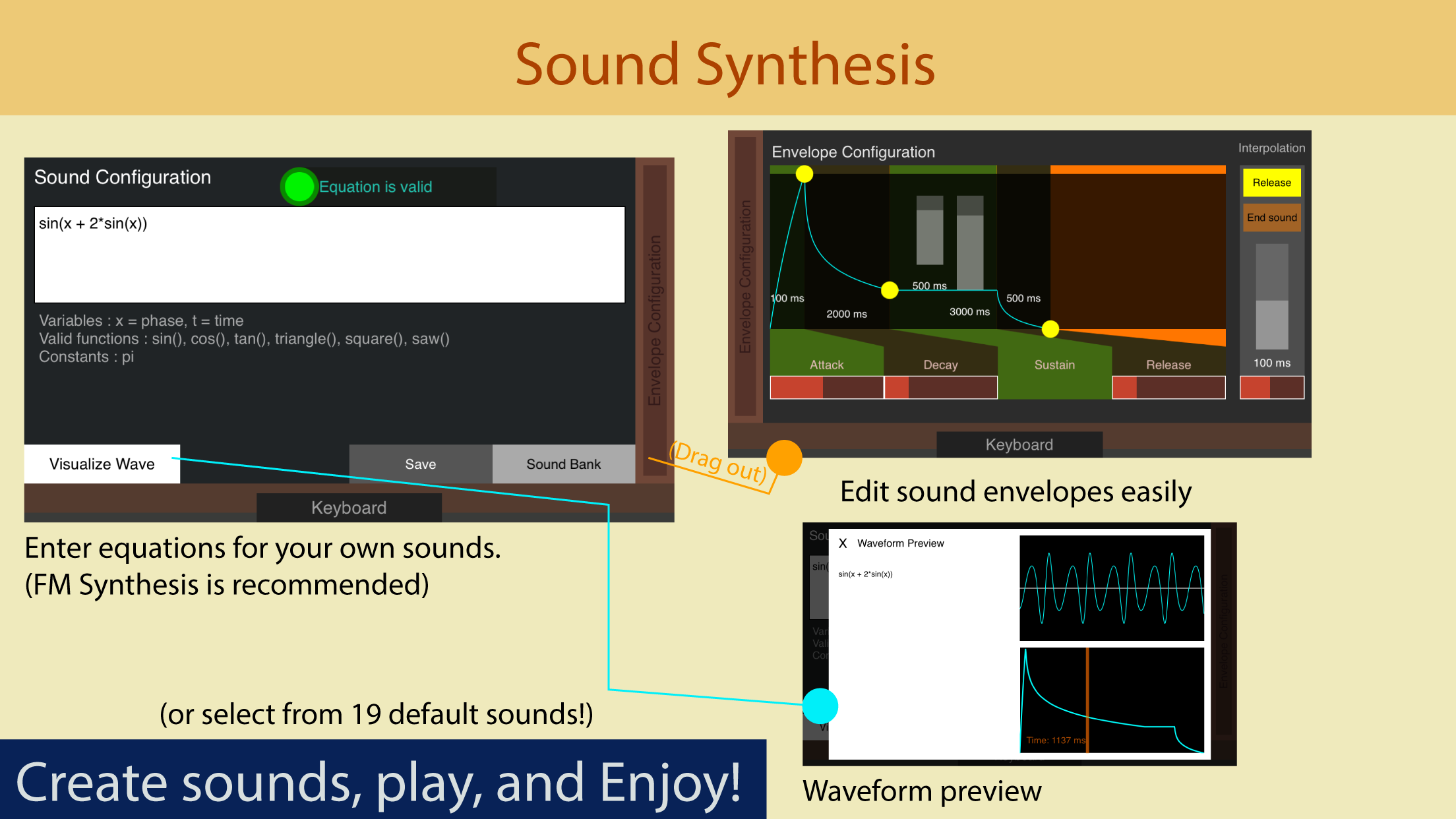Click the red slider bar under Decay
This screenshot has width=1456, height=819.
(x=940, y=388)
